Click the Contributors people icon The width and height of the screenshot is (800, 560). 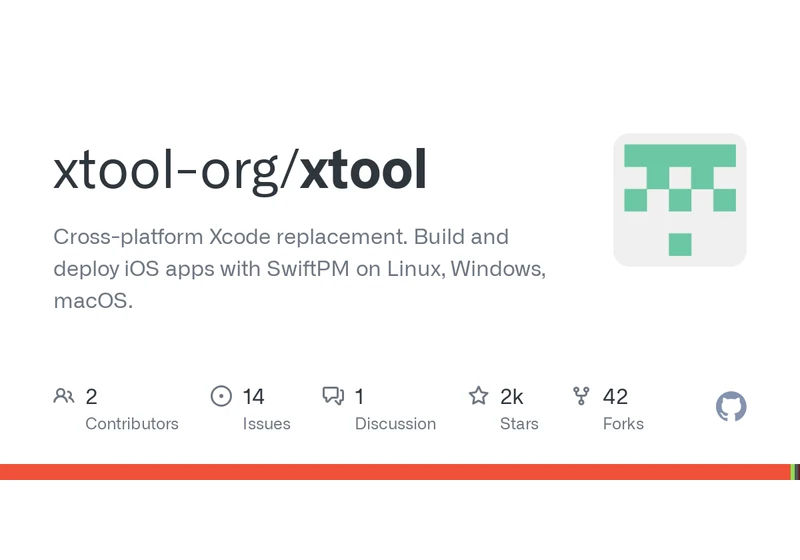[64, 396]
